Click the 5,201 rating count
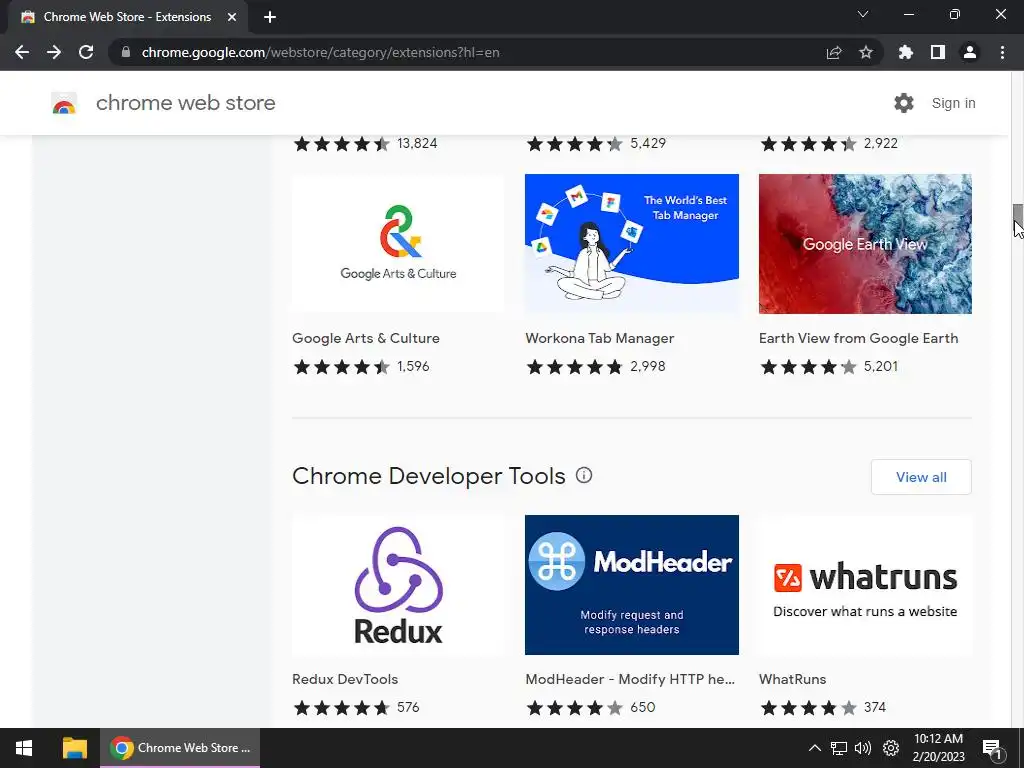1024x768 pixels. click(x=881, y=366)
